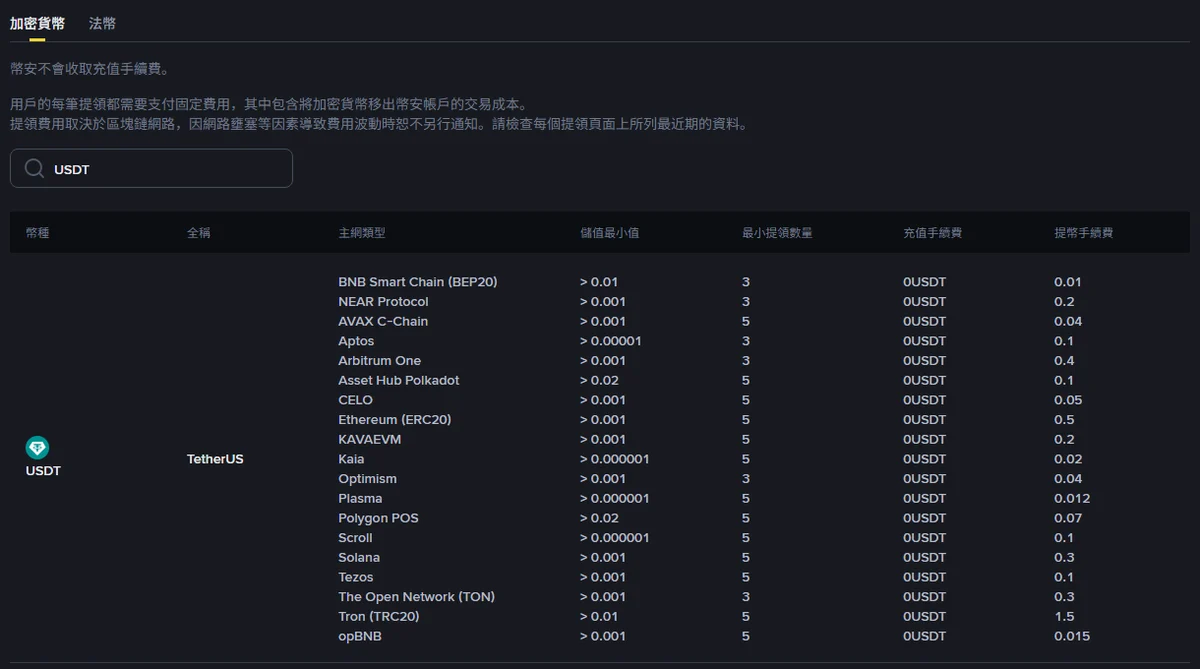Image resolution: width=1200 pixels, height=669 pixels.
Task: Click the 提幣手續費 column header
Action: [x=1084, y=233]
